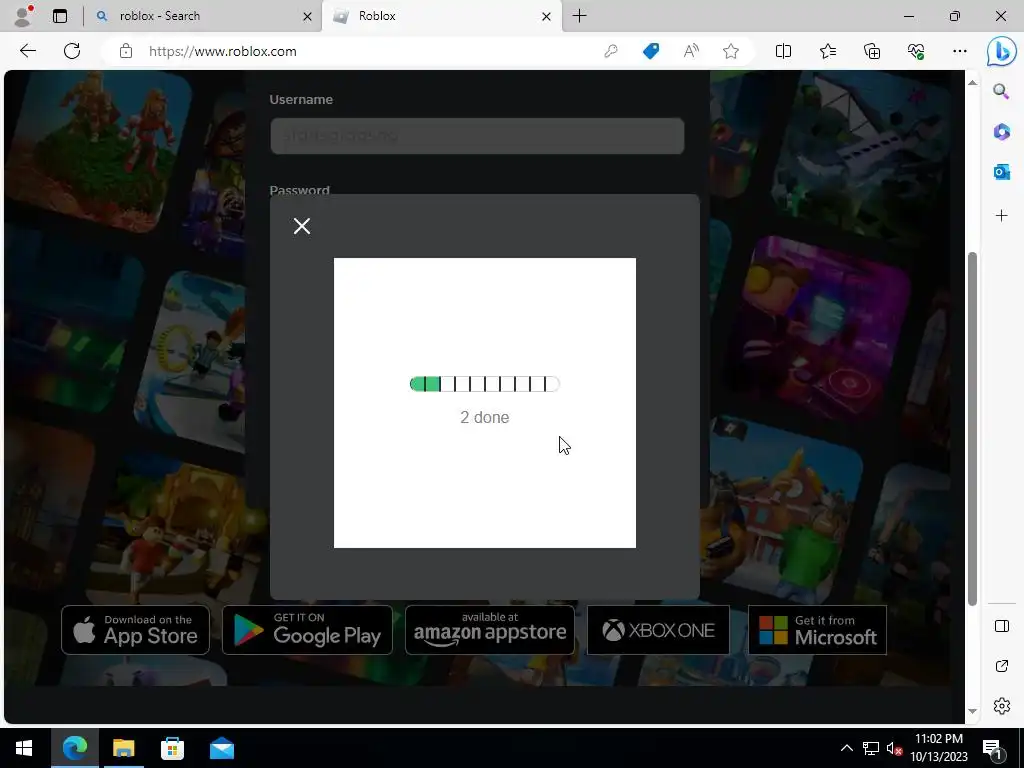Screen dimensions: 1024x768
Task: Open the muted volume tray icon
Action: [894, 748]
